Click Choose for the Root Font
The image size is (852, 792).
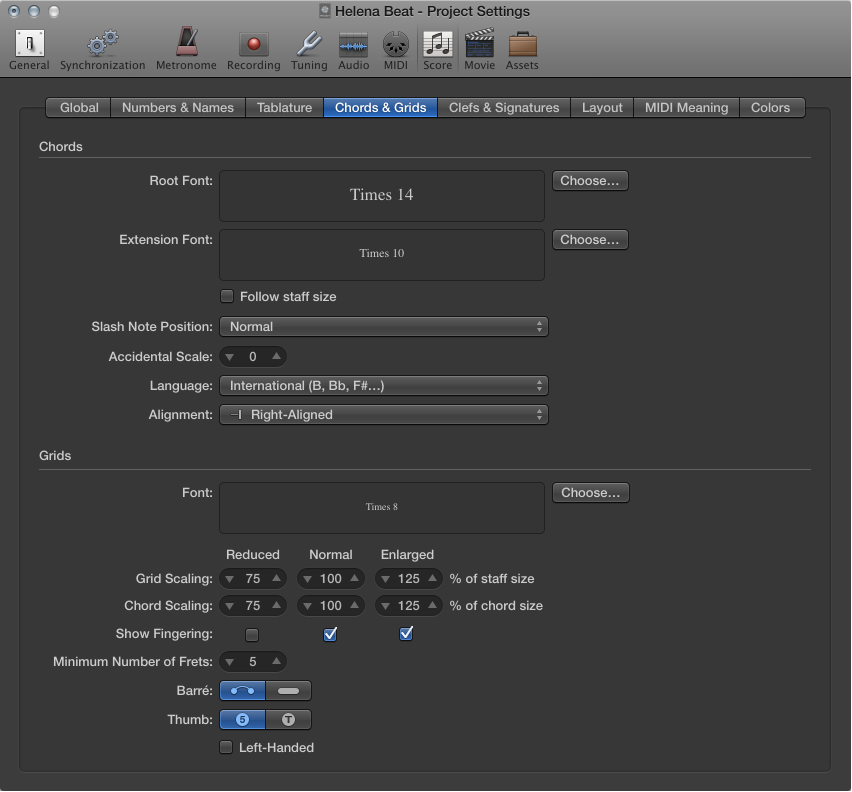click(x=590, y=180)
